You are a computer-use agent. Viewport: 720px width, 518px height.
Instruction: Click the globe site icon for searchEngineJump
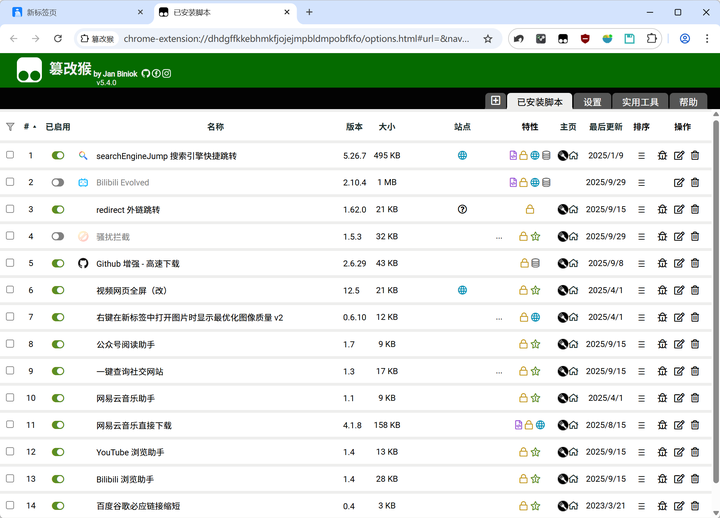(462, 155)
